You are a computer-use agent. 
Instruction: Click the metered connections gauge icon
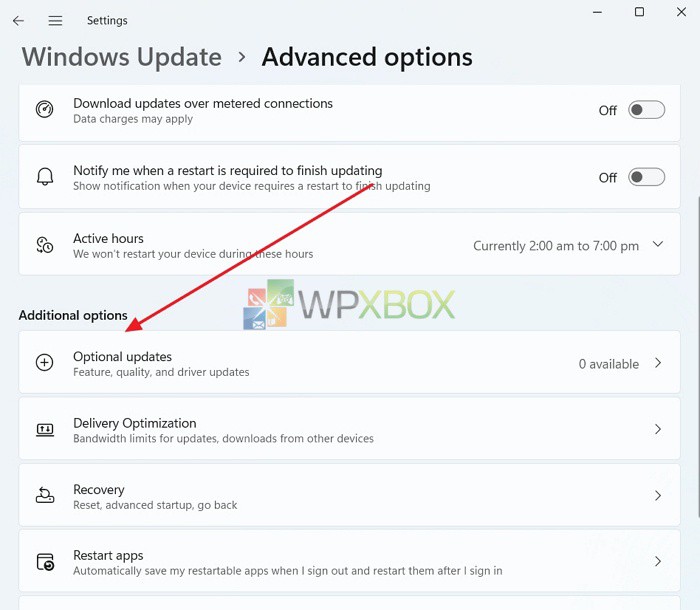point(45,109)
